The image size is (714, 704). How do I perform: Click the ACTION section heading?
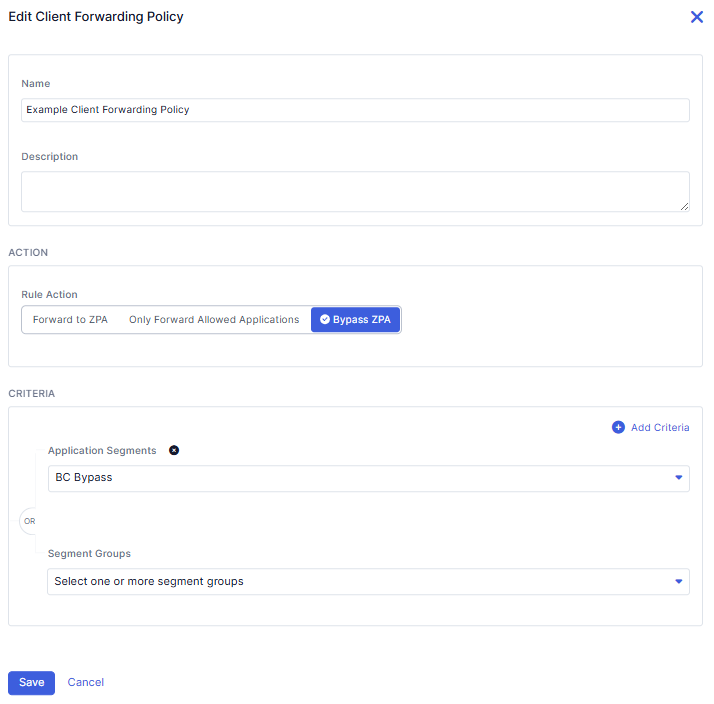click(x=28, y=253)
